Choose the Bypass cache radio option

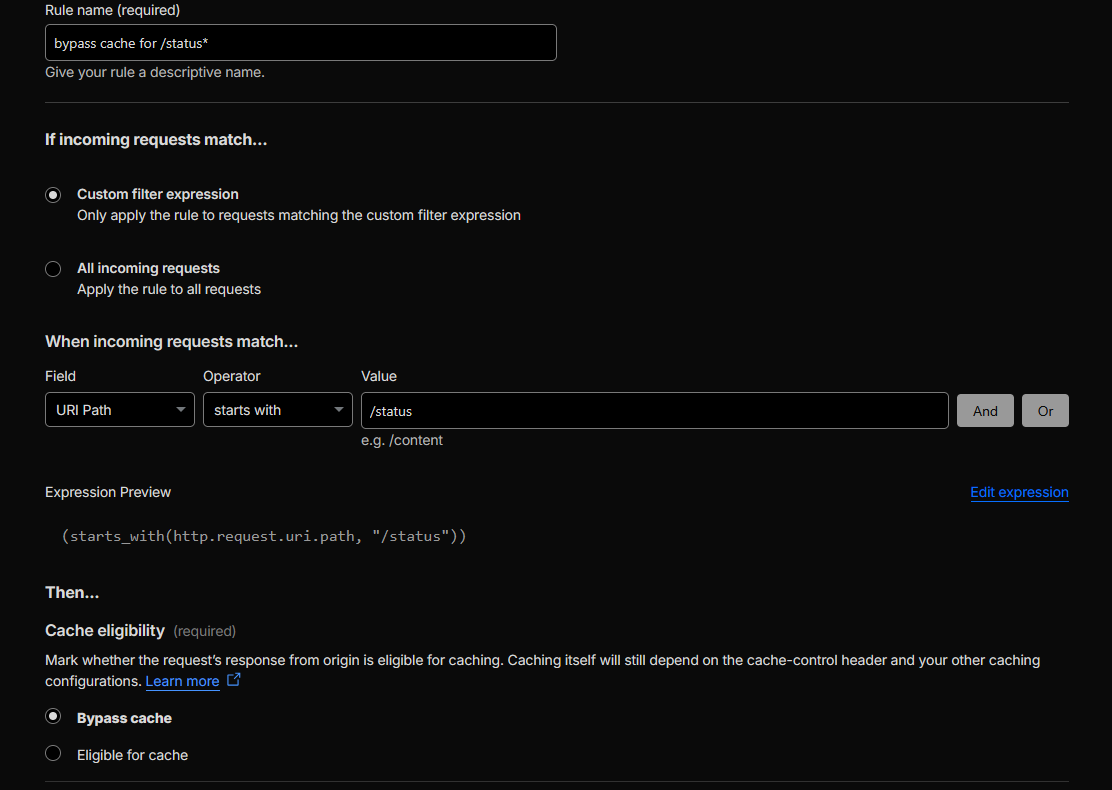point(53,716)
